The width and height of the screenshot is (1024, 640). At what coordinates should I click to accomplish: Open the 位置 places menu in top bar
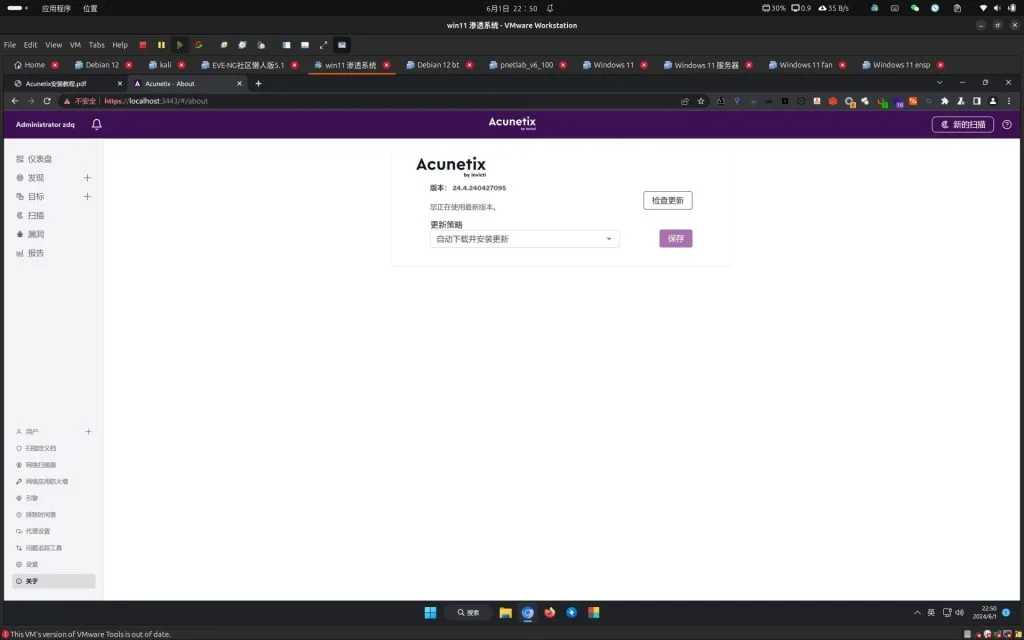pos(90,8)
